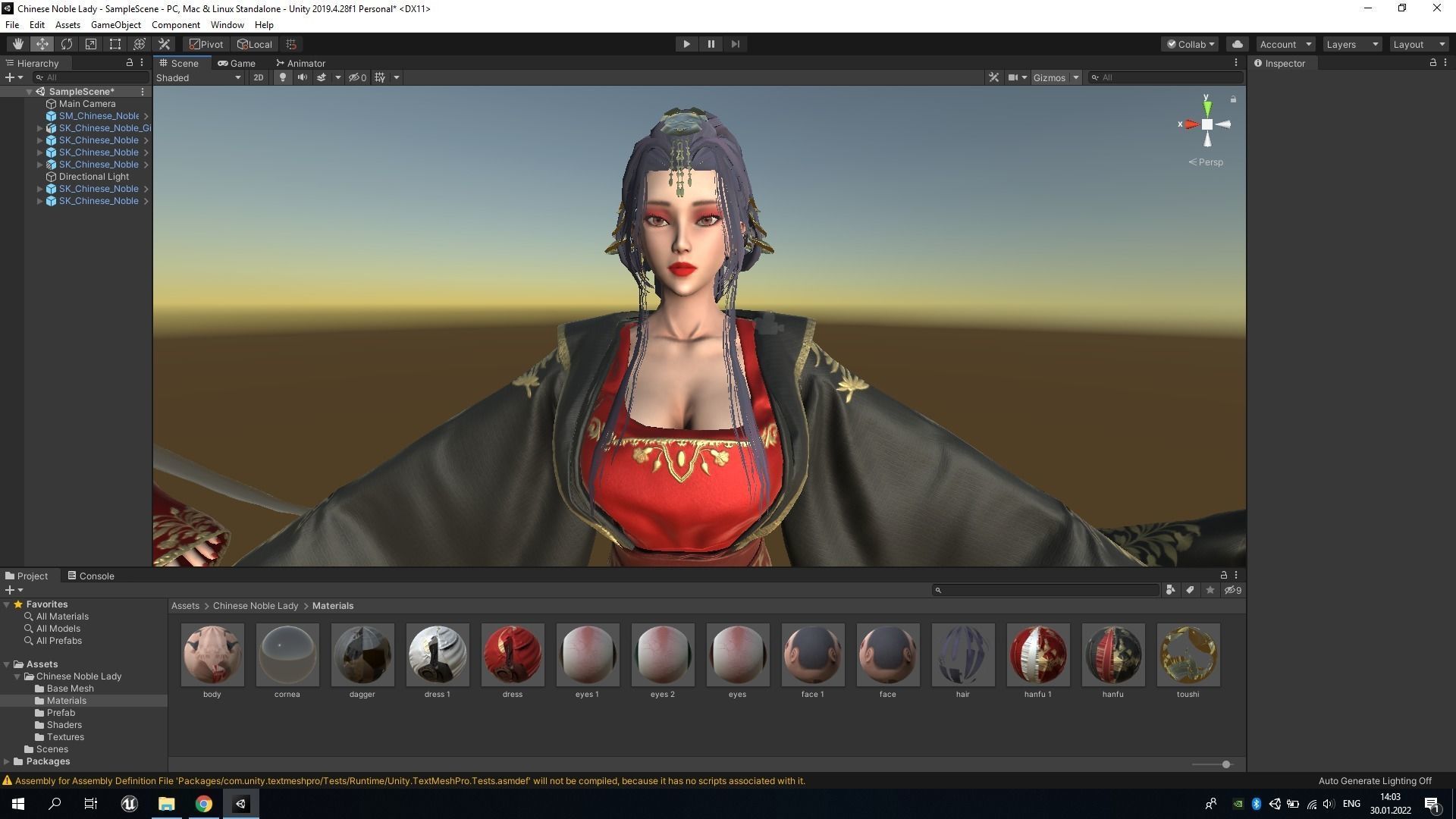Click the scene orientation gizmo center
The image size is (1456, 819).
click(1207, 124)
